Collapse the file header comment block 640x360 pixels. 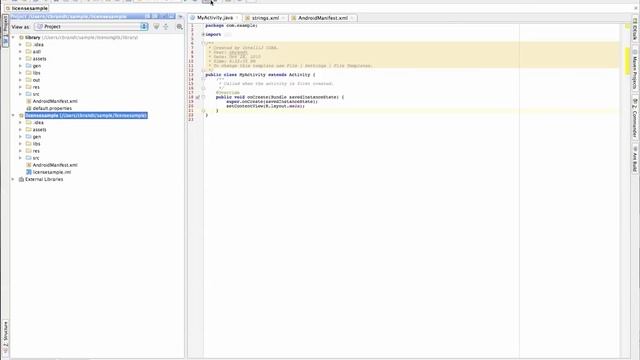203,43
